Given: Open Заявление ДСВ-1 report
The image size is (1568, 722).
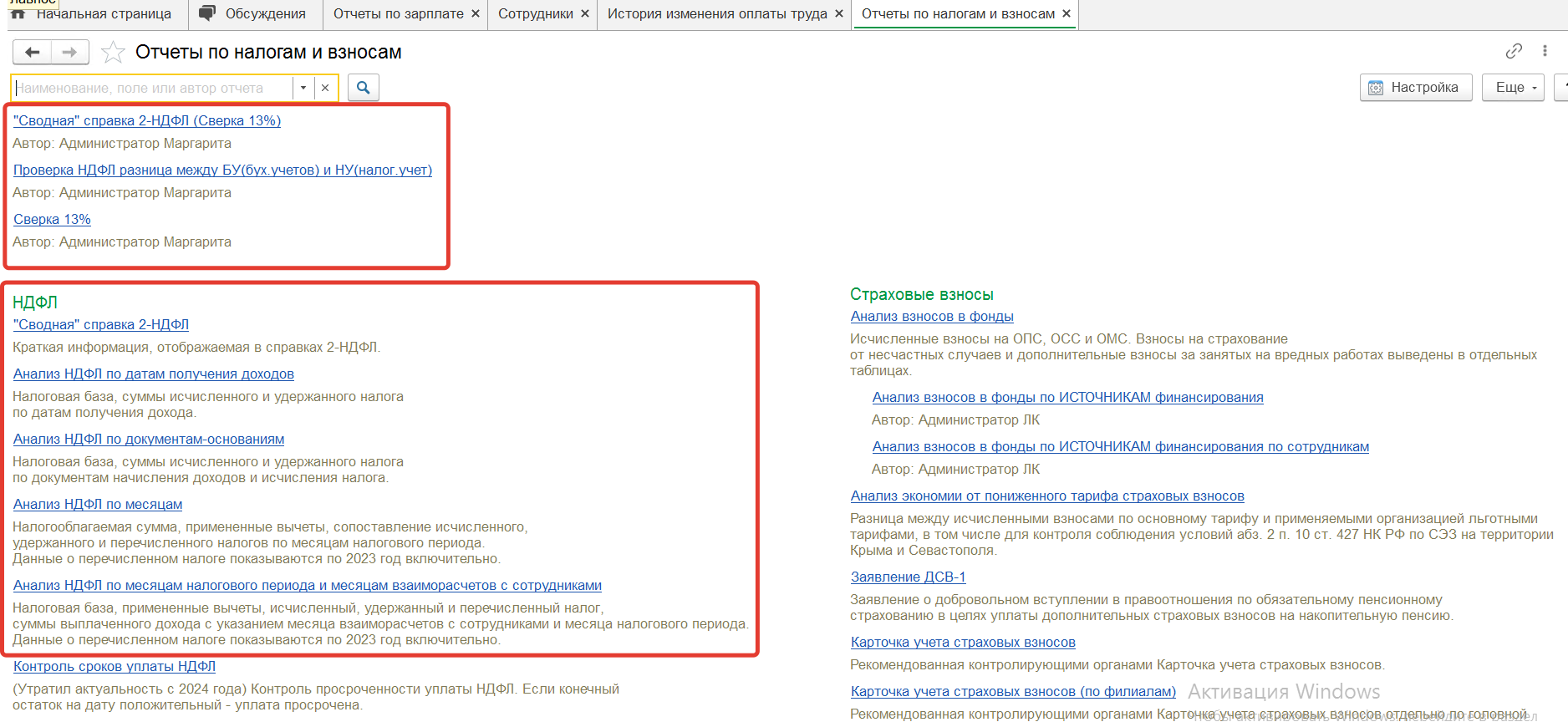Looking at the screenshot, I should 908,577.
